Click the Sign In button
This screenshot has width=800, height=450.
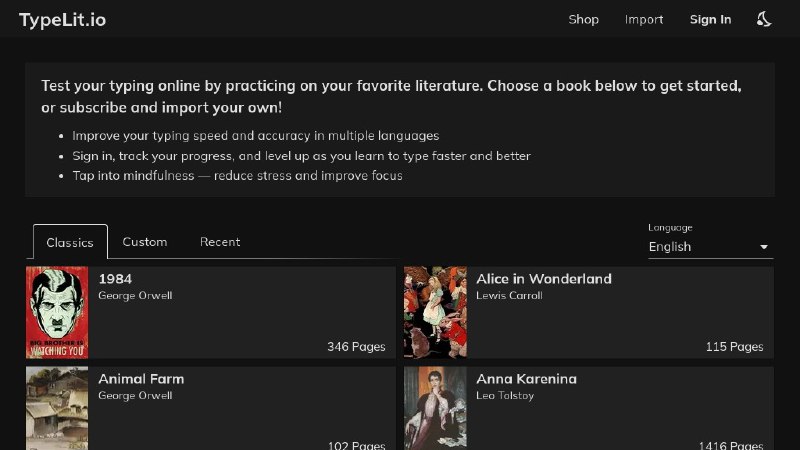710,19
